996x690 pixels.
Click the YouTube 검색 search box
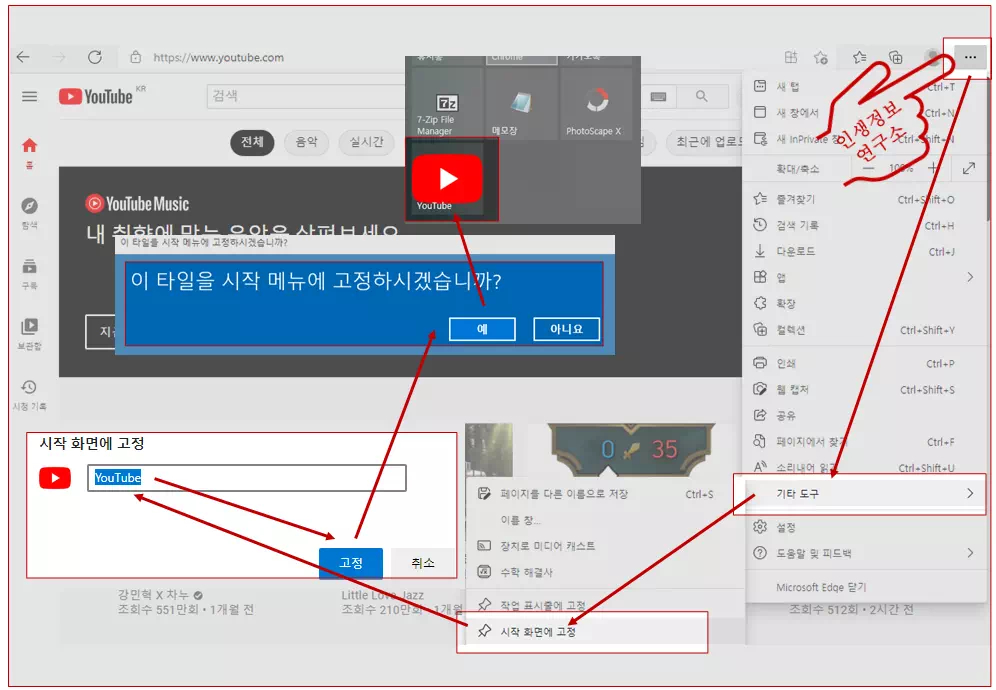pyautogui.click(x=306, y=97)
